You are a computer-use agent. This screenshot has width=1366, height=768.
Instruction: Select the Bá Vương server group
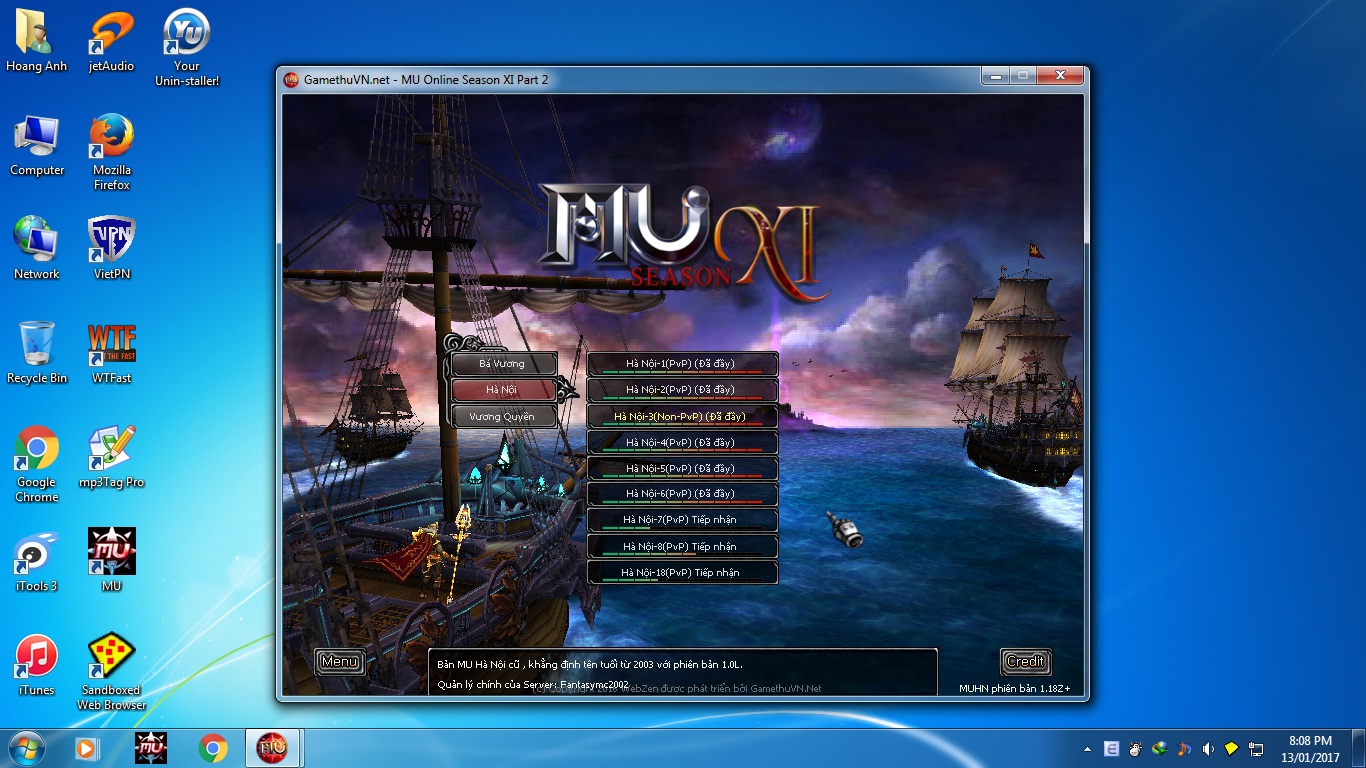tap(503, 364)
